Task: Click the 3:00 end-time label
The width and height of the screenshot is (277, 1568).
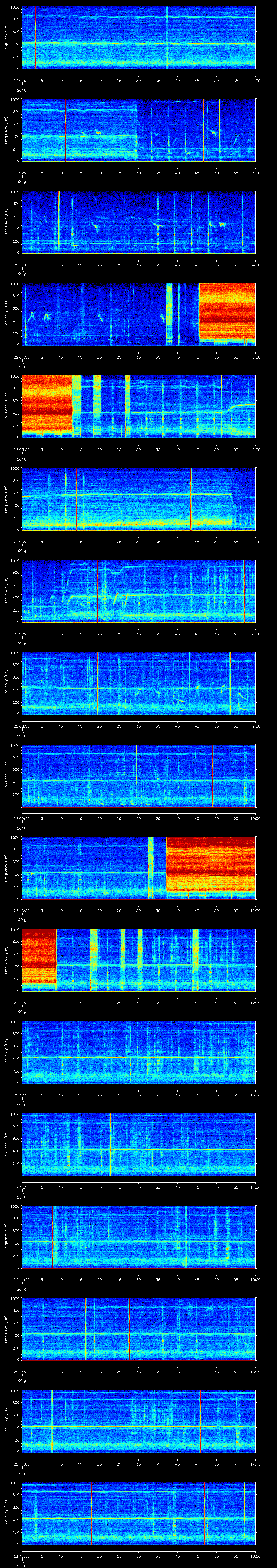Action: pos(256,173)
